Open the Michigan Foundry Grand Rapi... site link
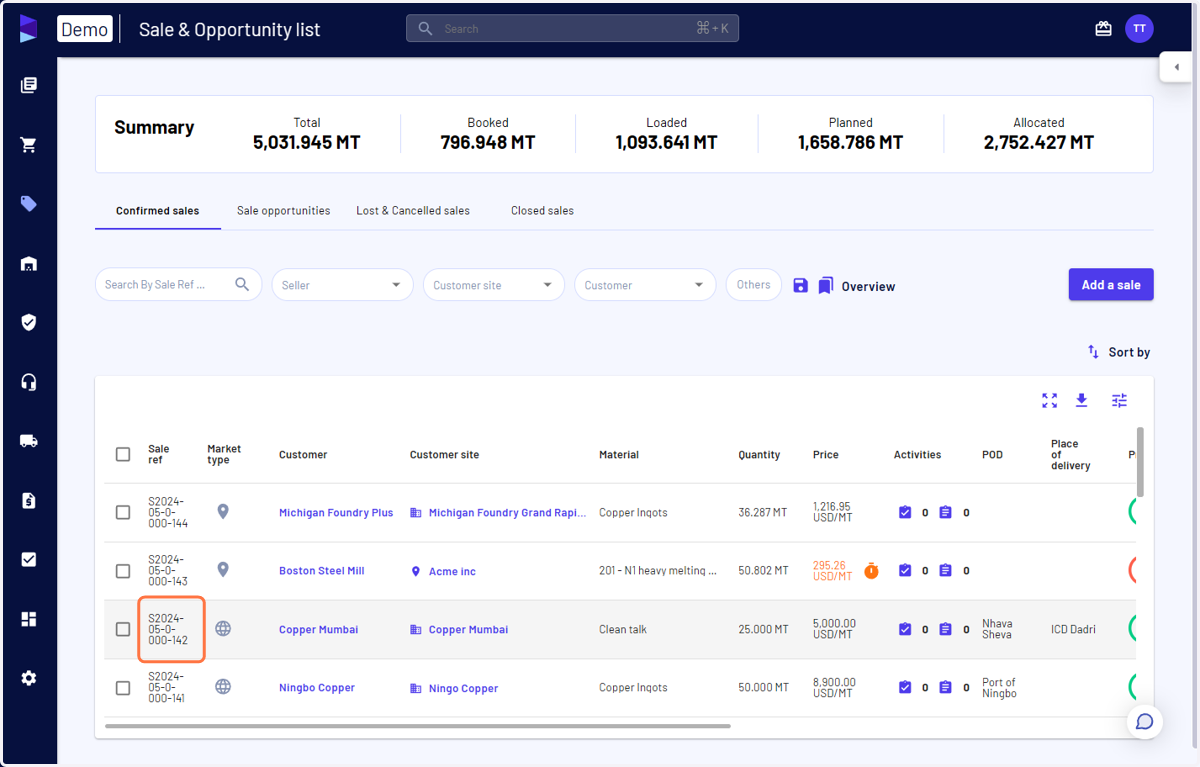 pyautogui.click(x=507, y=513)
